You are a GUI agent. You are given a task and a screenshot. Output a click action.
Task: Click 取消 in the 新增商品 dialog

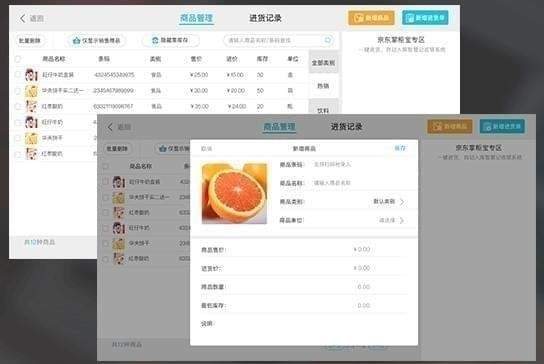click(x=206, y=149)
